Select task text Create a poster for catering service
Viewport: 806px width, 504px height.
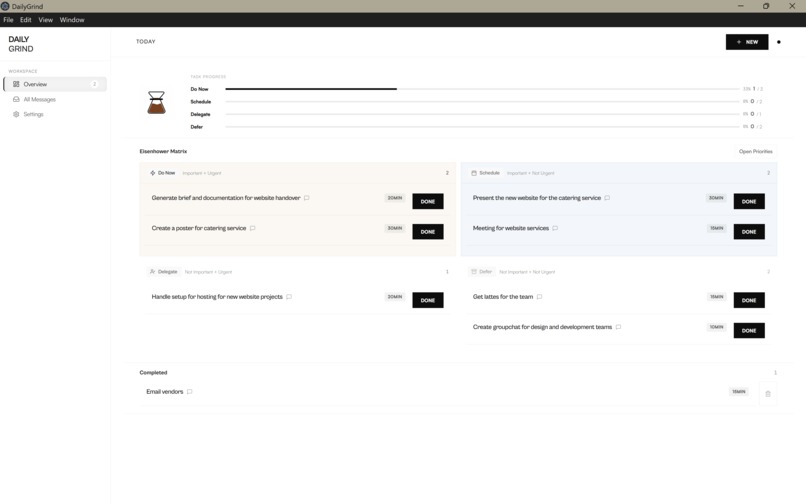coord(199,228)
